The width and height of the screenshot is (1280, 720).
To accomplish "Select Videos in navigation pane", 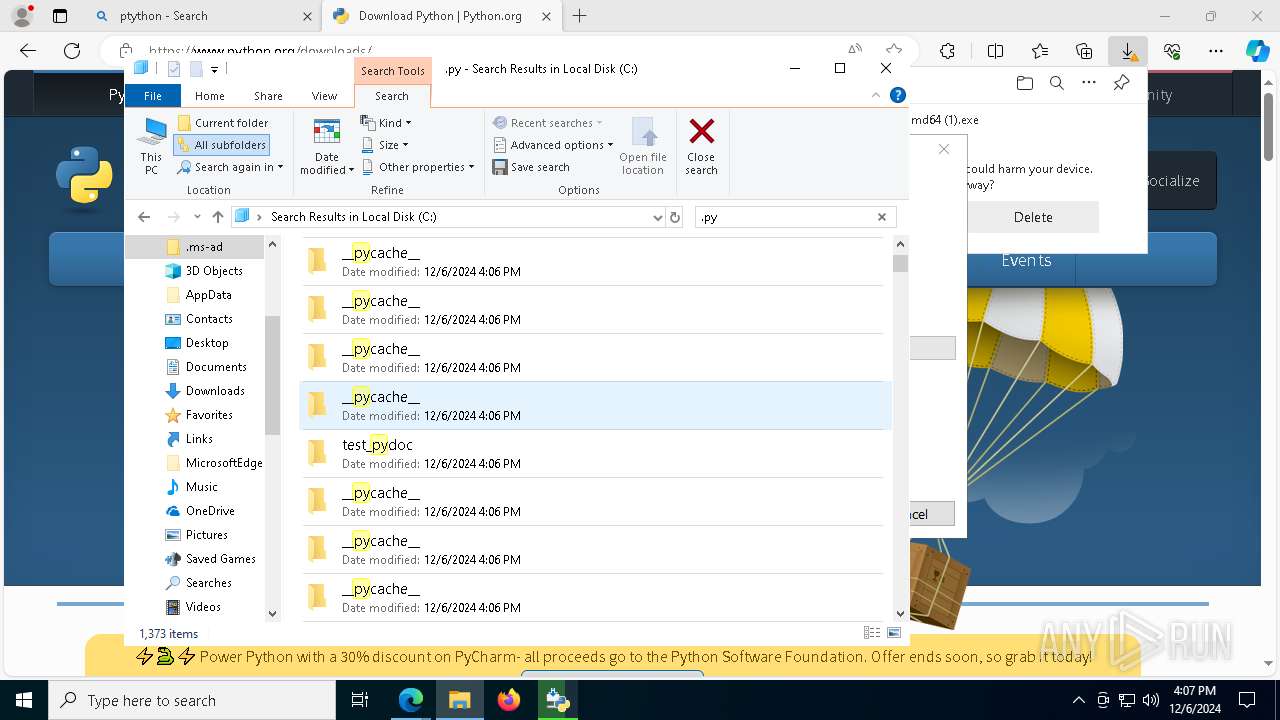I will [x=202, y=607].
